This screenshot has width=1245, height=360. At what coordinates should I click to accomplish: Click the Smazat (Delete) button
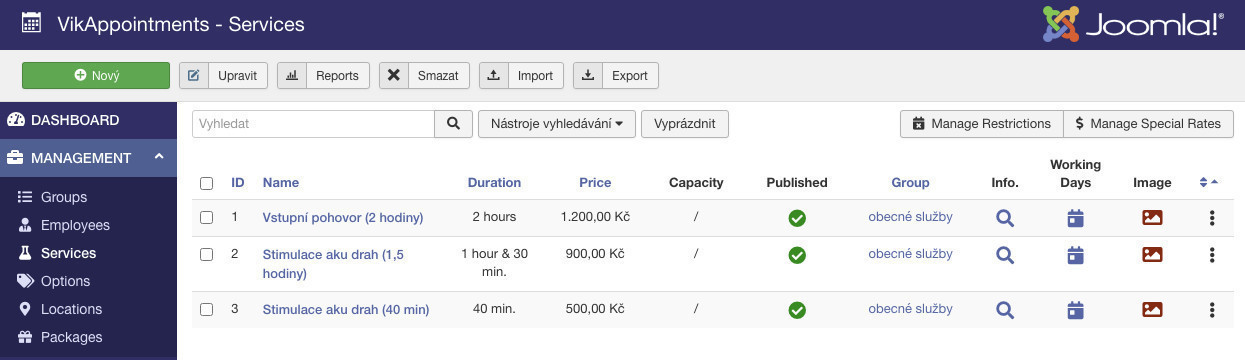click(424, 75)
